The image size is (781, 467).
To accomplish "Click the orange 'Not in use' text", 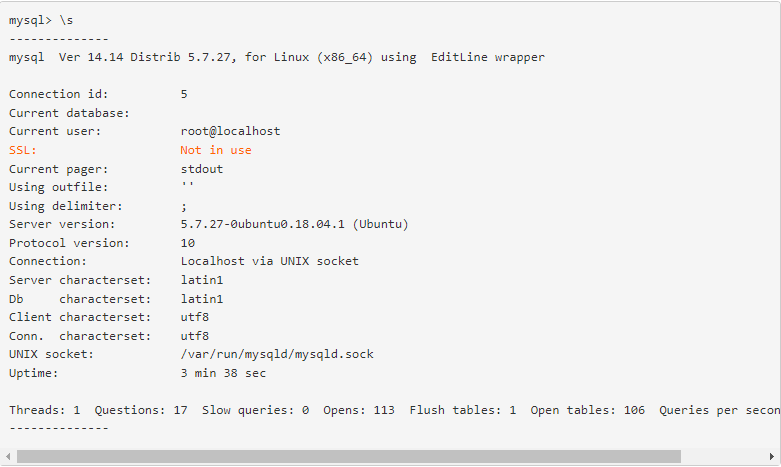I will click(x=216, y=150).
